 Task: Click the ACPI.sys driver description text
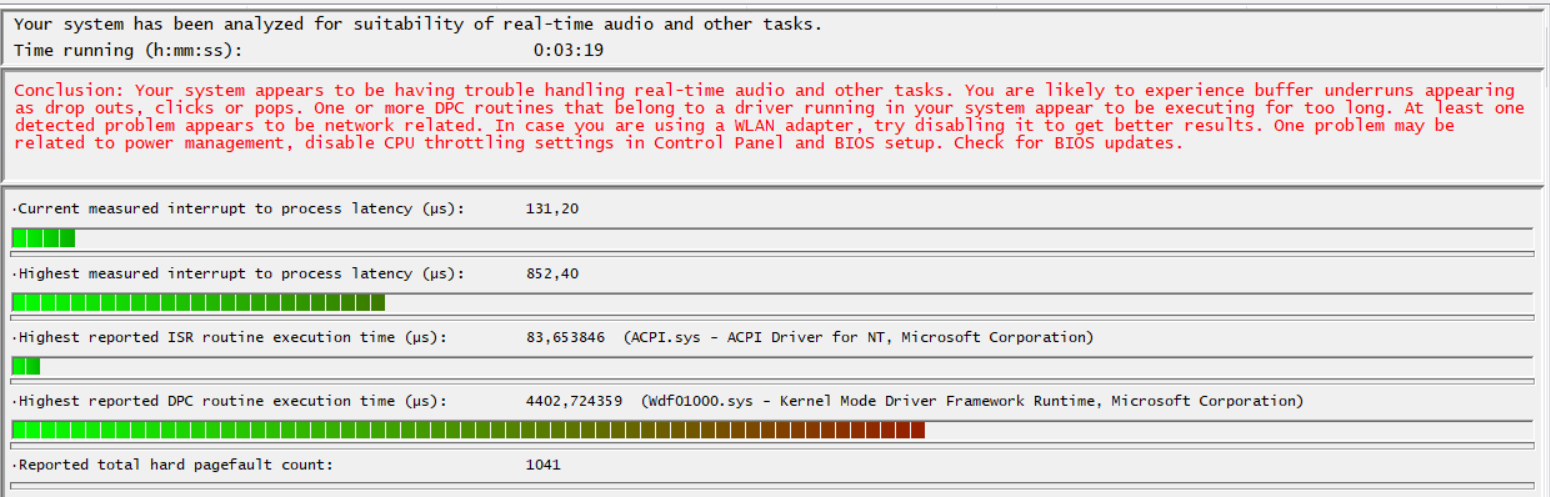pos(859,337)
